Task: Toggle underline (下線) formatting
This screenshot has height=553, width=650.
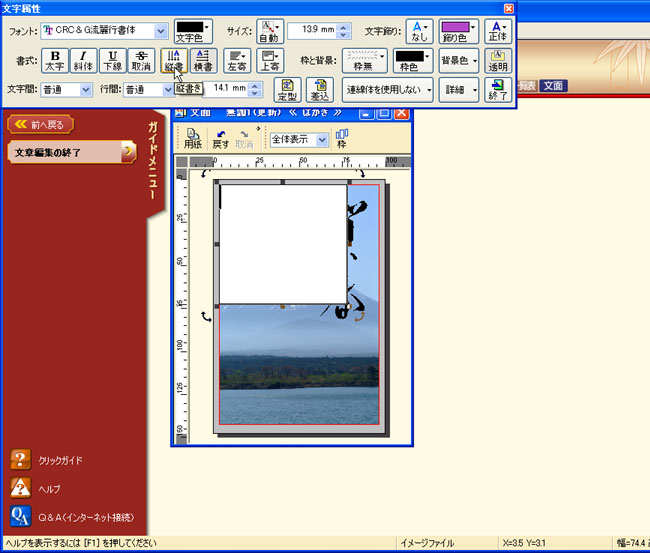Action: point(114,59)
